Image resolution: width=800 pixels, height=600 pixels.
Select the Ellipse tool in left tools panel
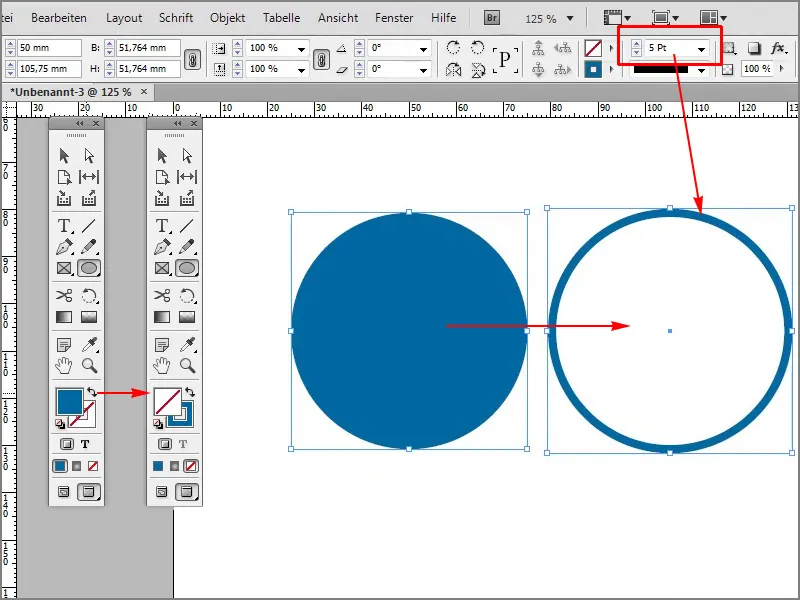coord(89,268)
